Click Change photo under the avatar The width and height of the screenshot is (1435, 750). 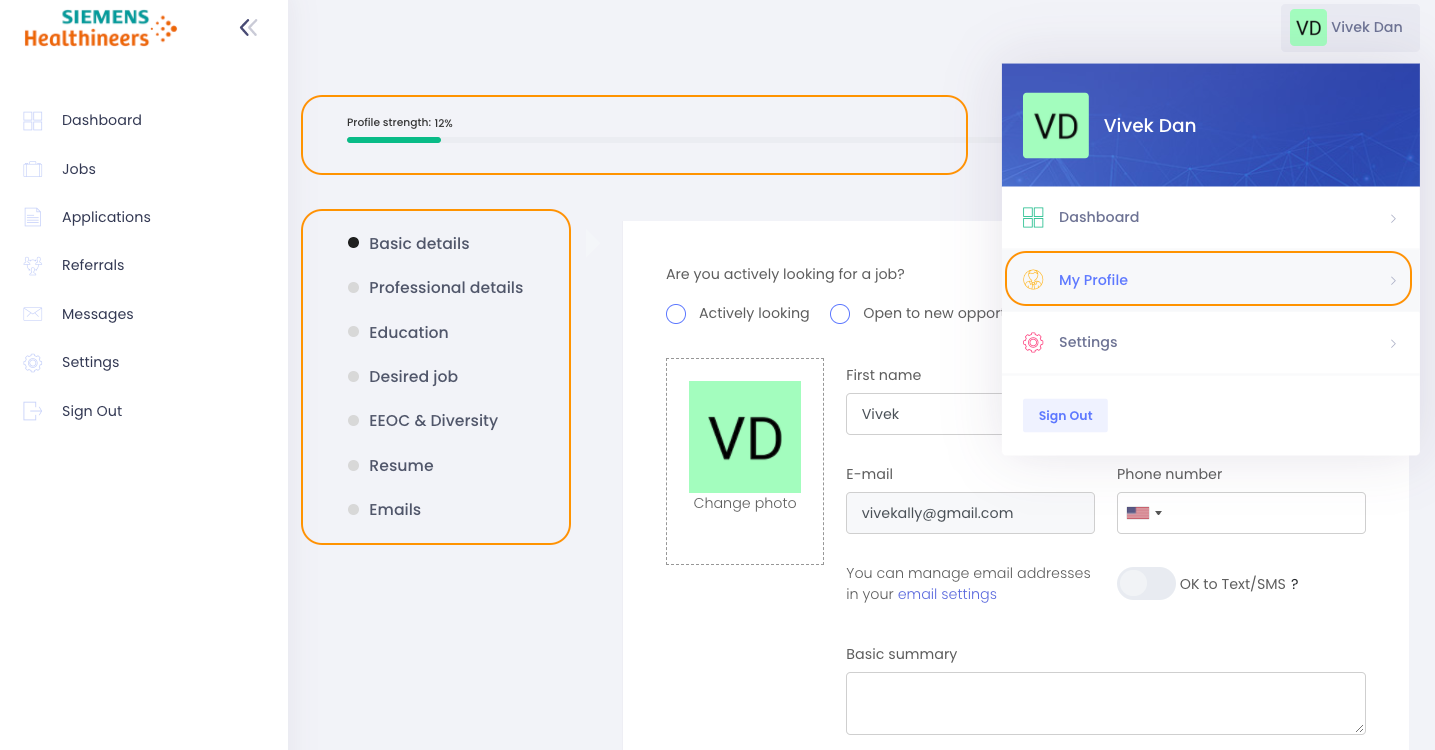745,503
